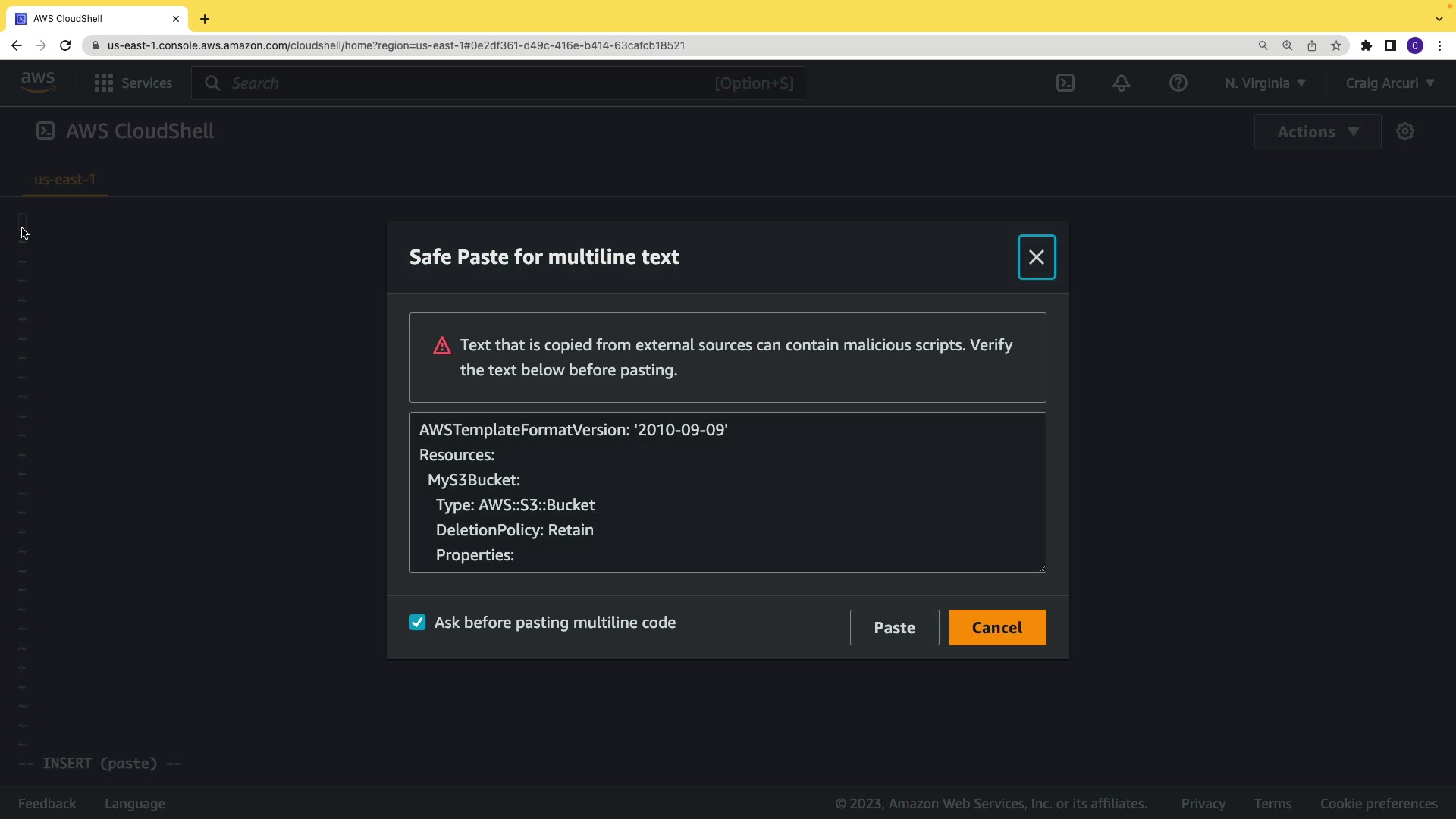Uncheck Ask before pasting multiline code
Image resolution: width=1456 pixels, height=819 pixels.
[x=418, y=623]
